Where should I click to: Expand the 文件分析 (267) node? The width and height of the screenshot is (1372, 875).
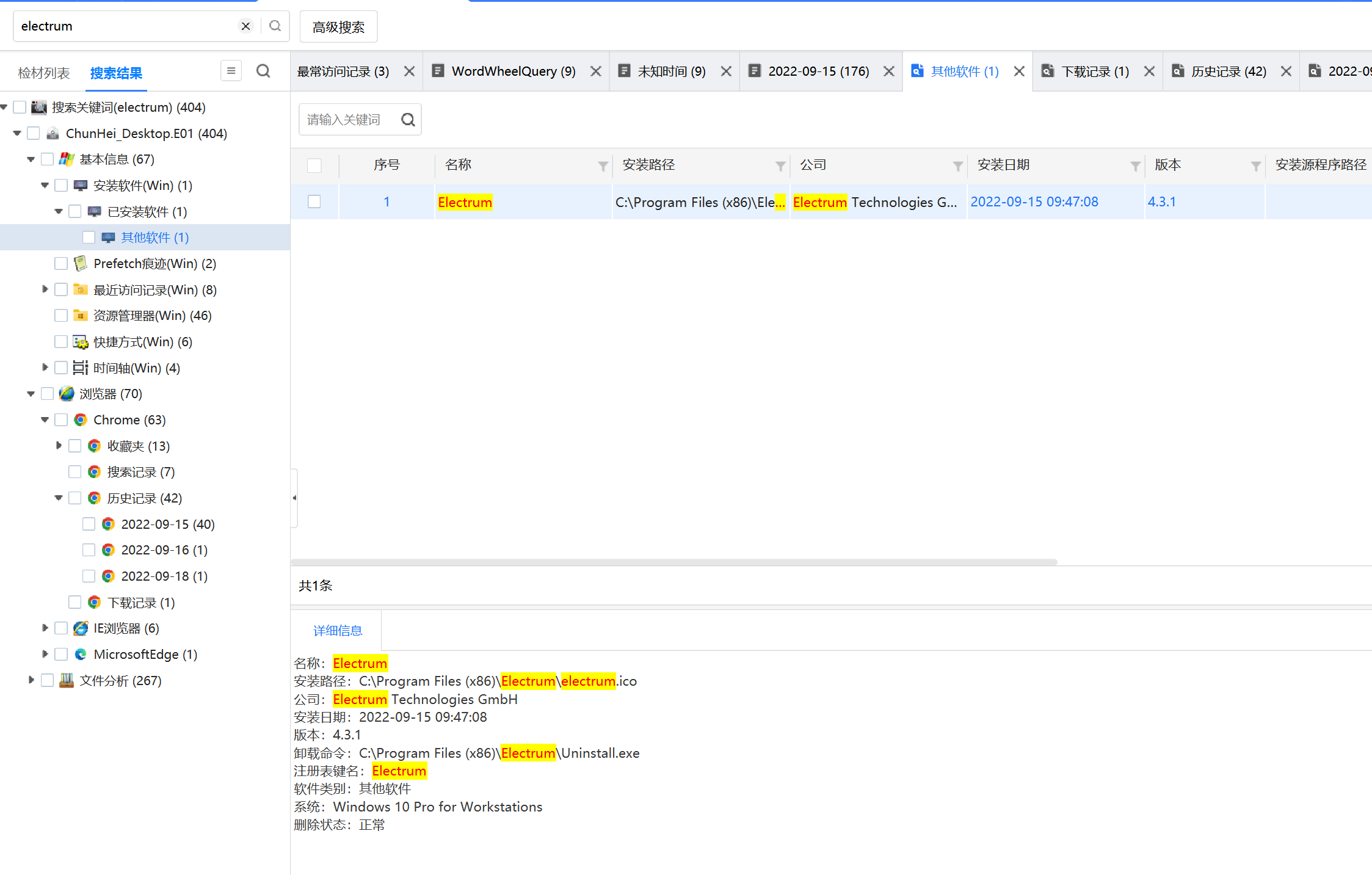click(31, 680)
